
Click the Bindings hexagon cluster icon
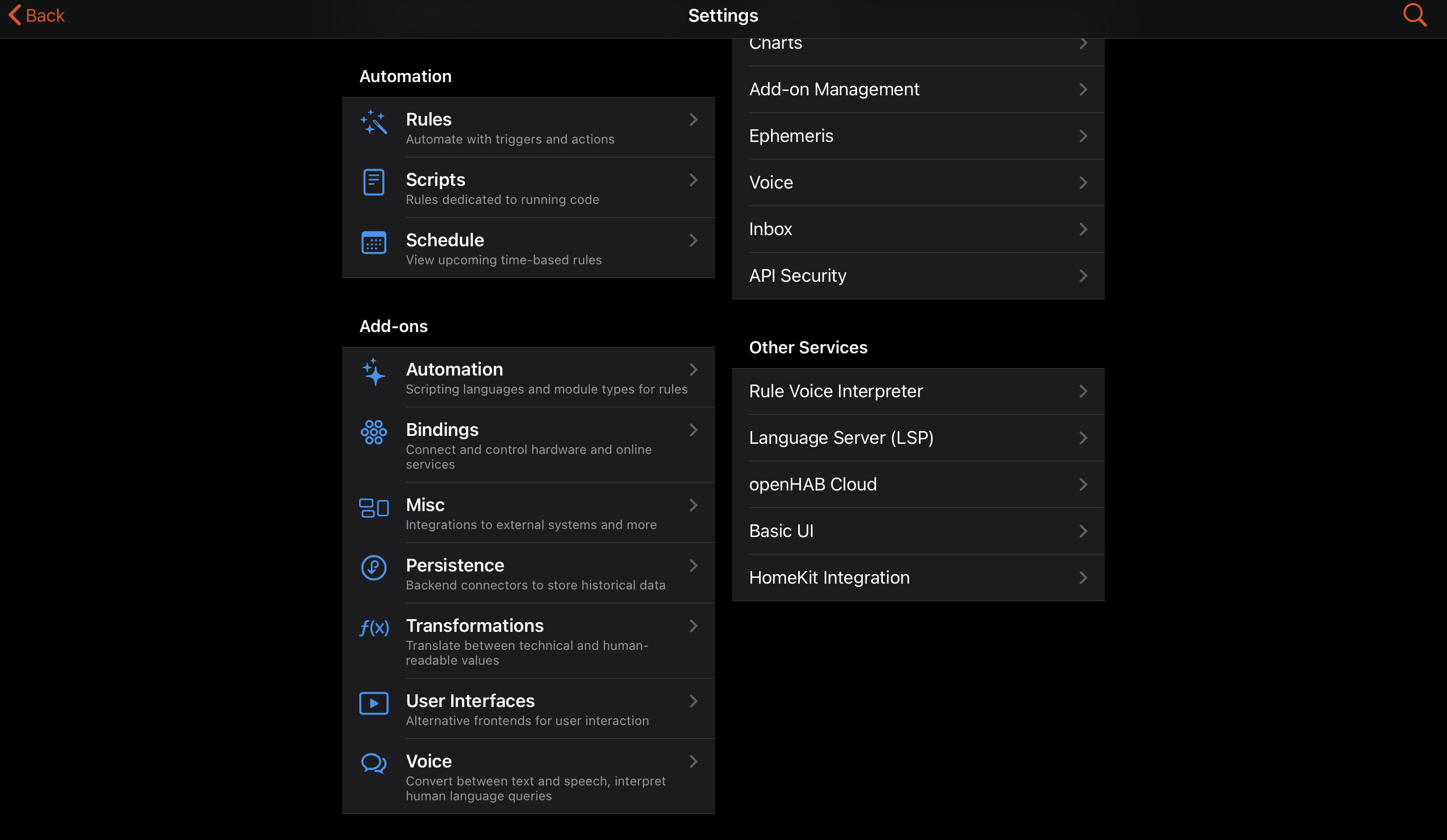tap(373, 432)
